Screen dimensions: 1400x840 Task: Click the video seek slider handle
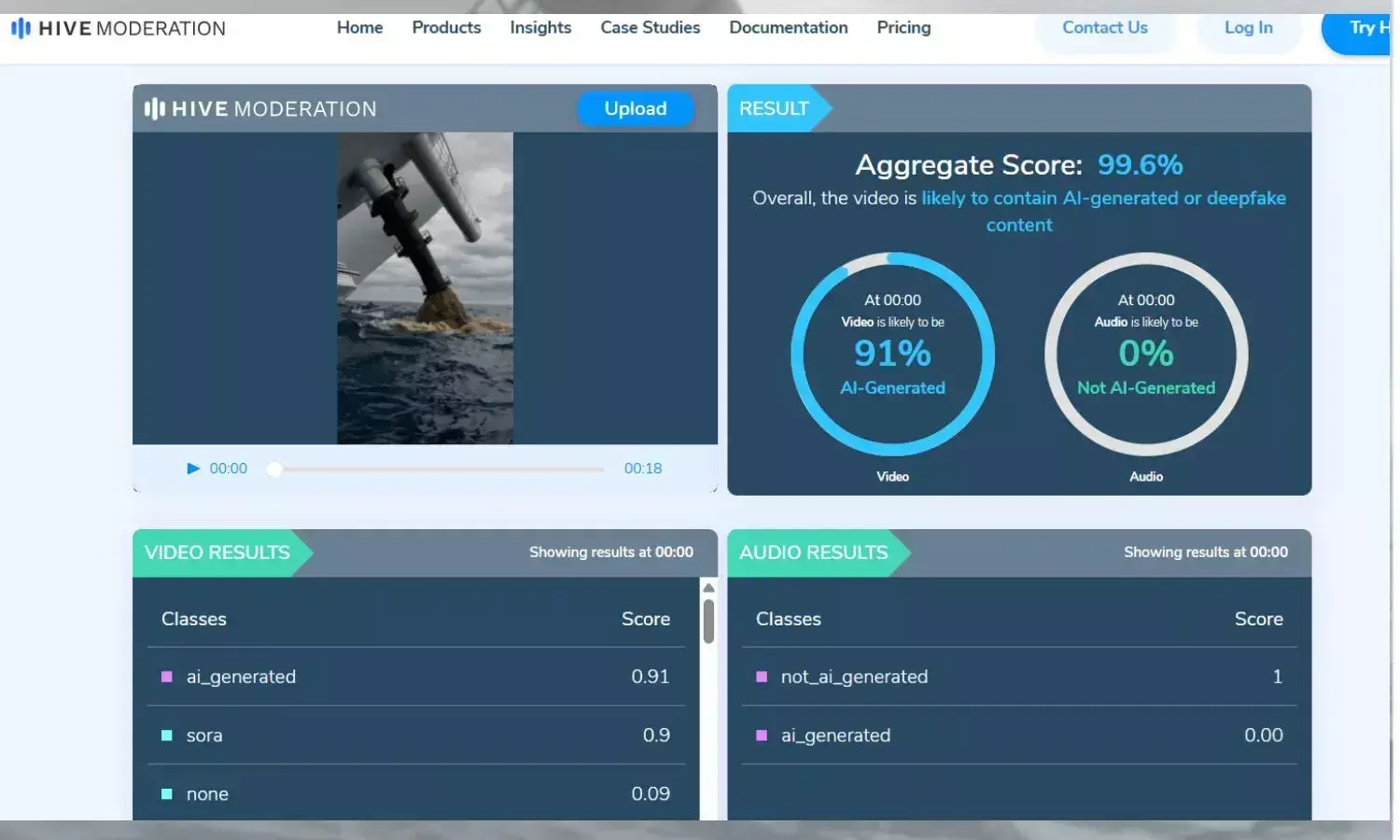(274, 469)
